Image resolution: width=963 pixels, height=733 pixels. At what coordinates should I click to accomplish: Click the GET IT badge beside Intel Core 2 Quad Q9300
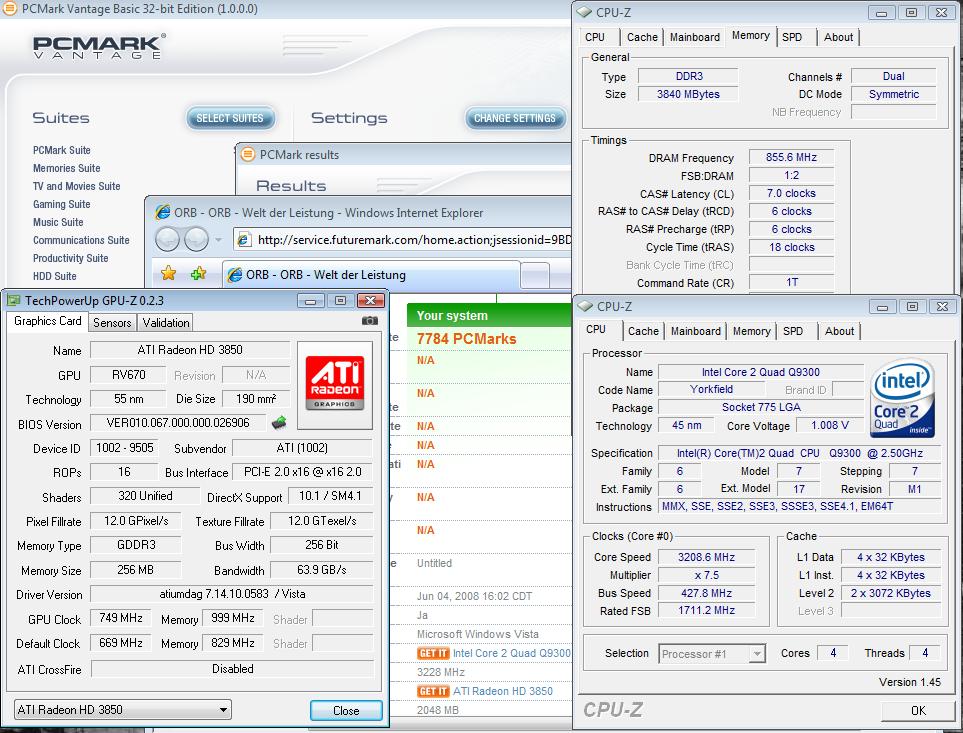click(x=433, y=653)
